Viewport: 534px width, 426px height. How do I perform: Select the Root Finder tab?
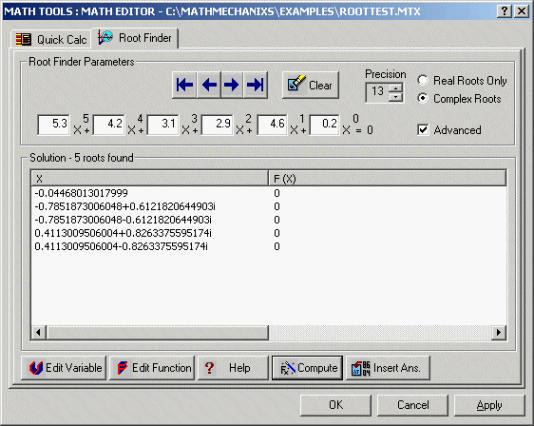pos(135,38)
